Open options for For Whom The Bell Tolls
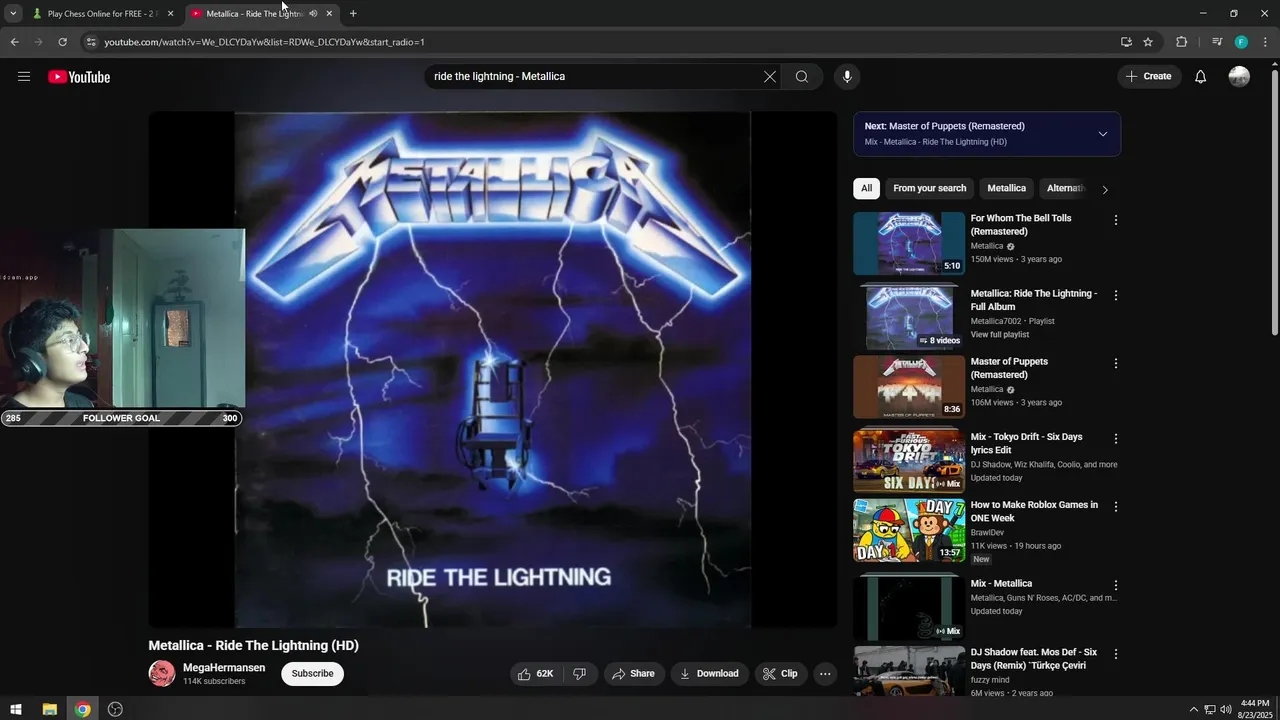 (1116, 220)
